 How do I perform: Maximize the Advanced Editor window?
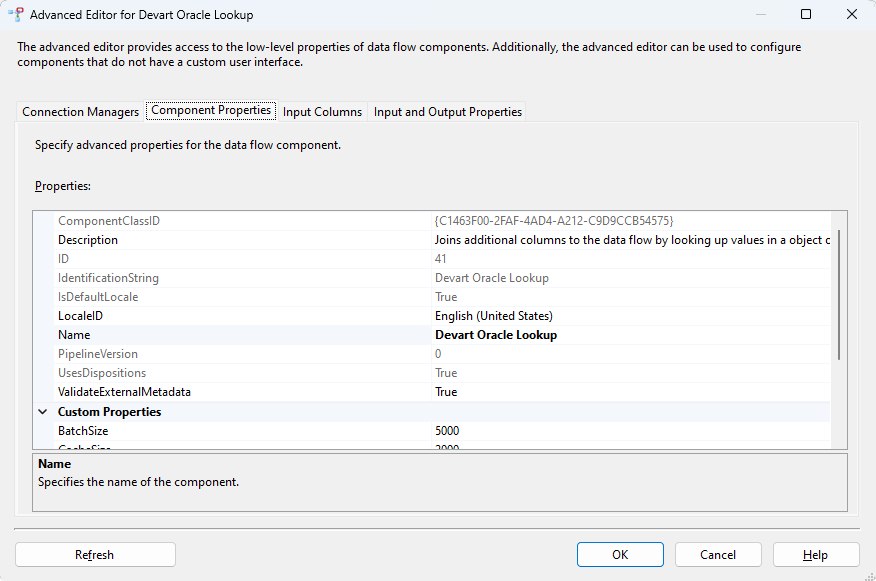point(805,15)
